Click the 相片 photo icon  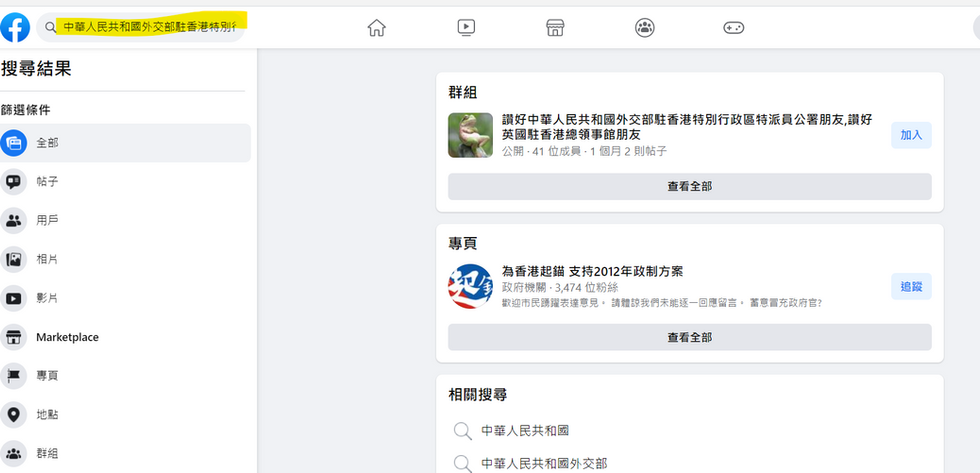13,259
